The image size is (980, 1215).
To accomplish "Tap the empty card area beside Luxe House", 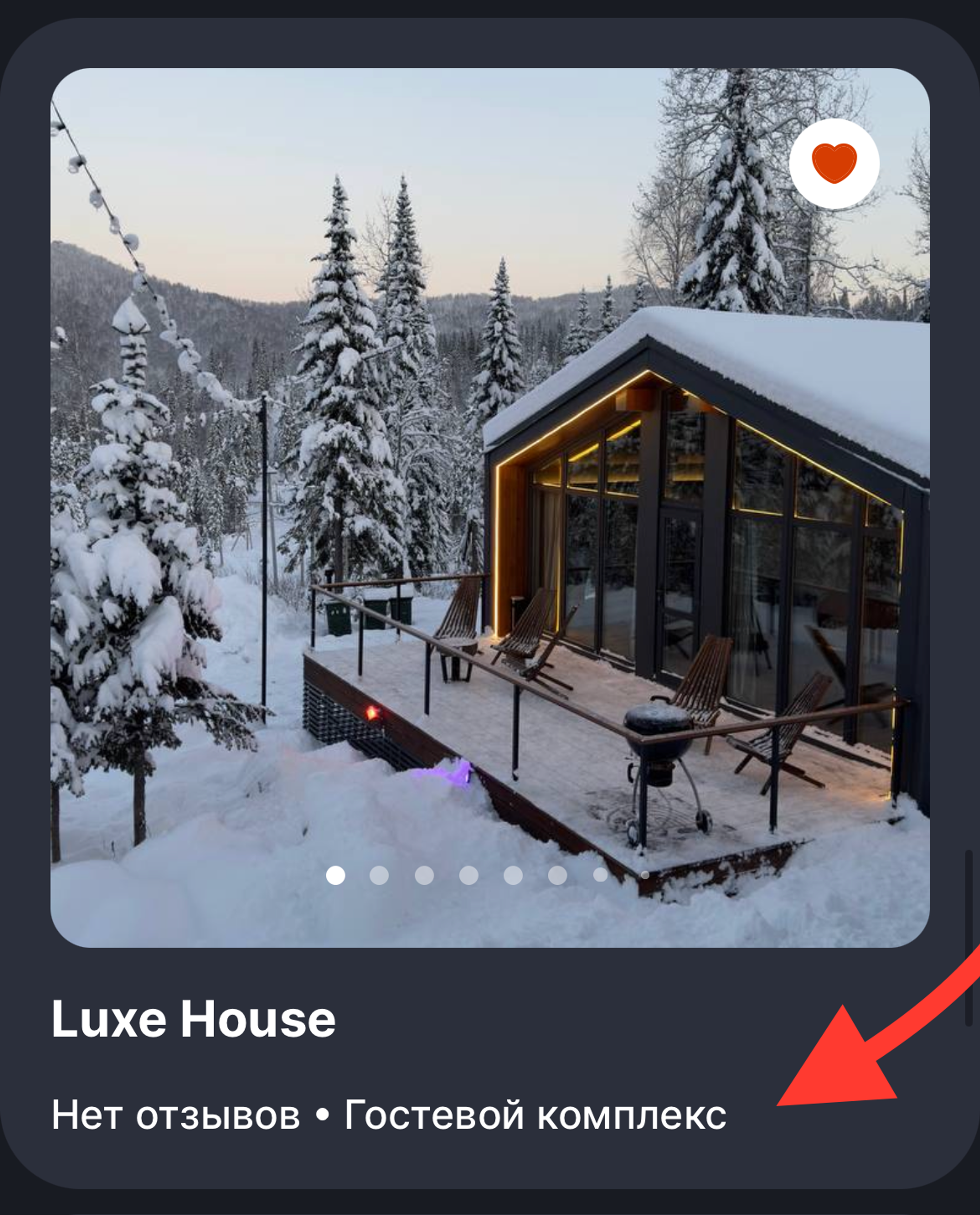I will point(564,1018).
